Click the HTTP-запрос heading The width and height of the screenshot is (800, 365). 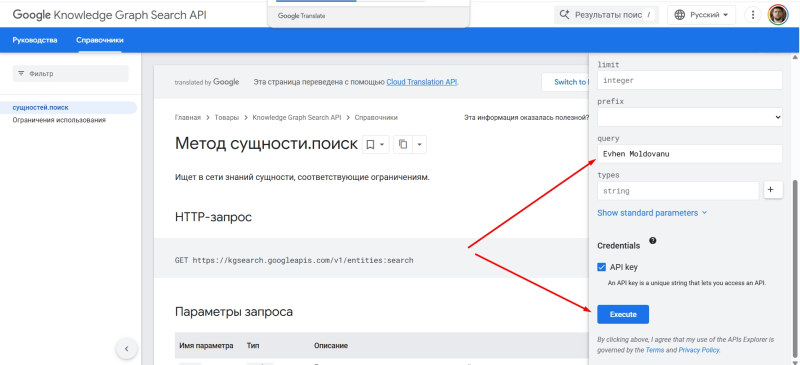point(213,217)
